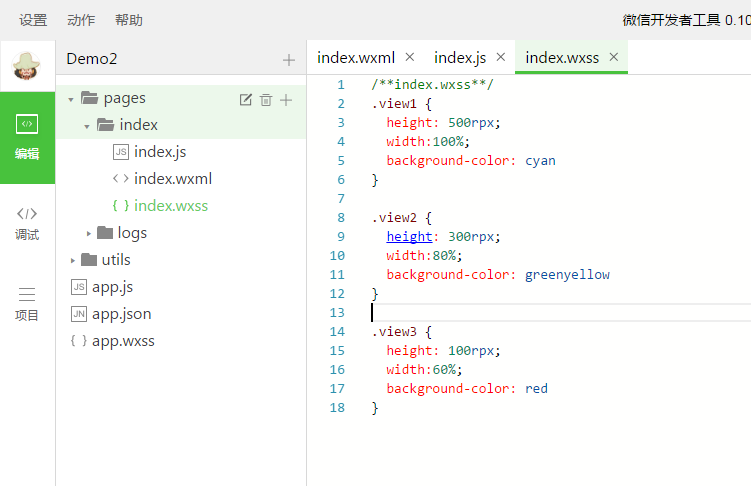
Task: Collapse the pages folder arrow
Action: click(x=71, y=99)
